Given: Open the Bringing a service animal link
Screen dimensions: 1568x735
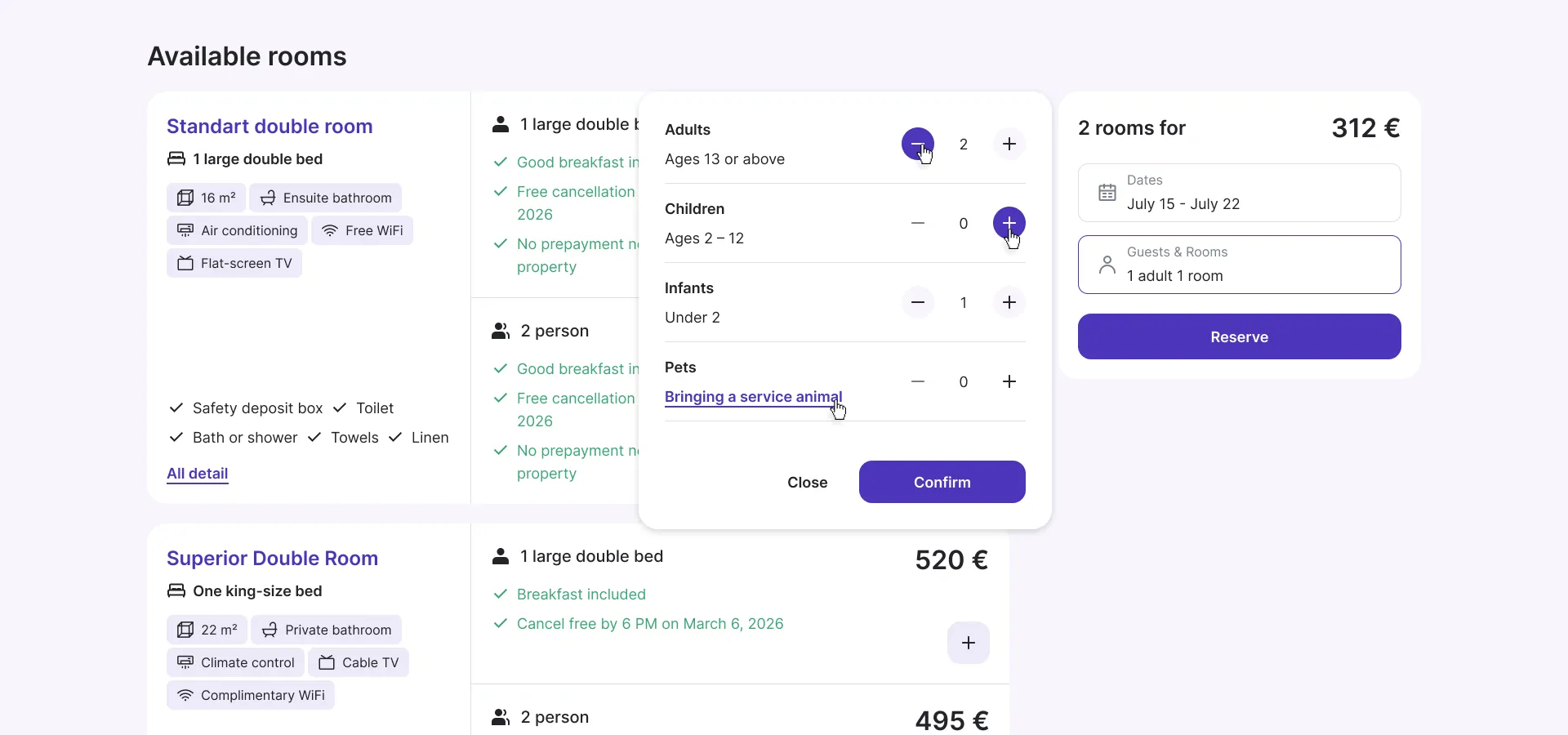Looking at the screenshot, I should pos(753,397).
